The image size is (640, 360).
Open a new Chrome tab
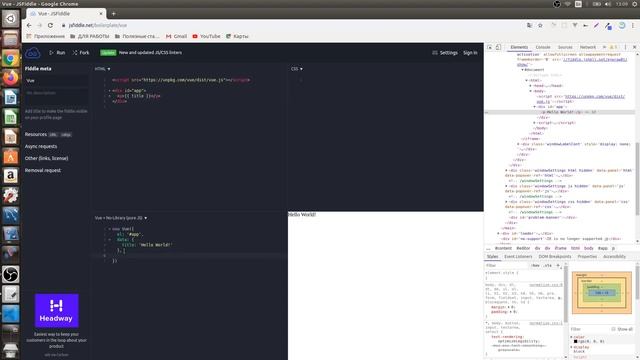tap(113, 13)
